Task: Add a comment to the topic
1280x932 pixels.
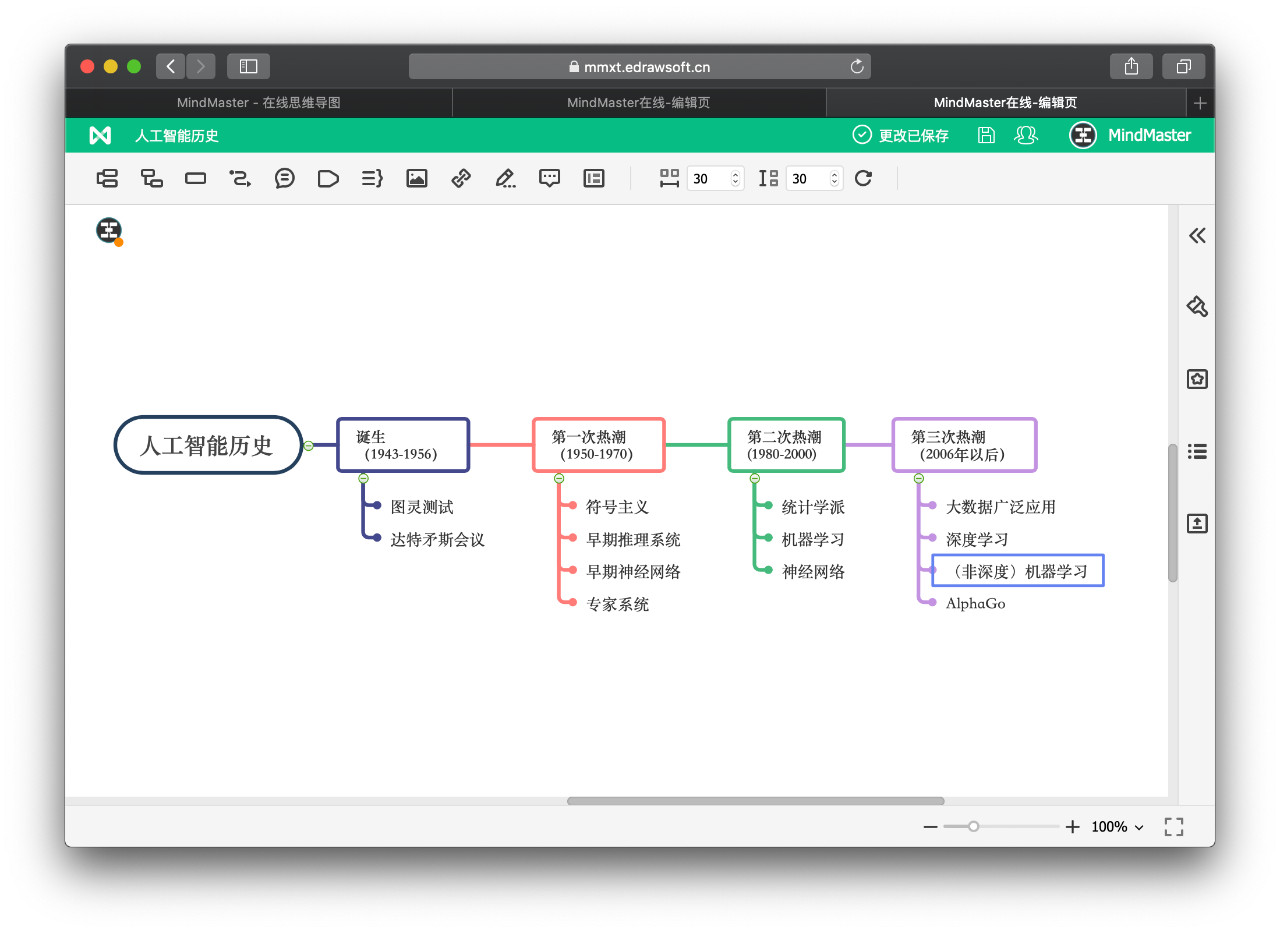Action: tap(549, 178)
